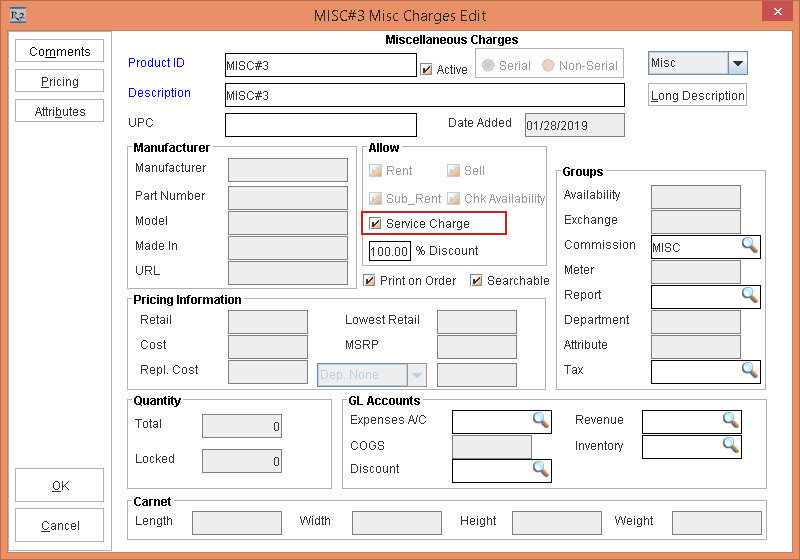Viewport: 800px width, 560px height.
Task: Open the Report group search lookup
Action: coord(749,295)
